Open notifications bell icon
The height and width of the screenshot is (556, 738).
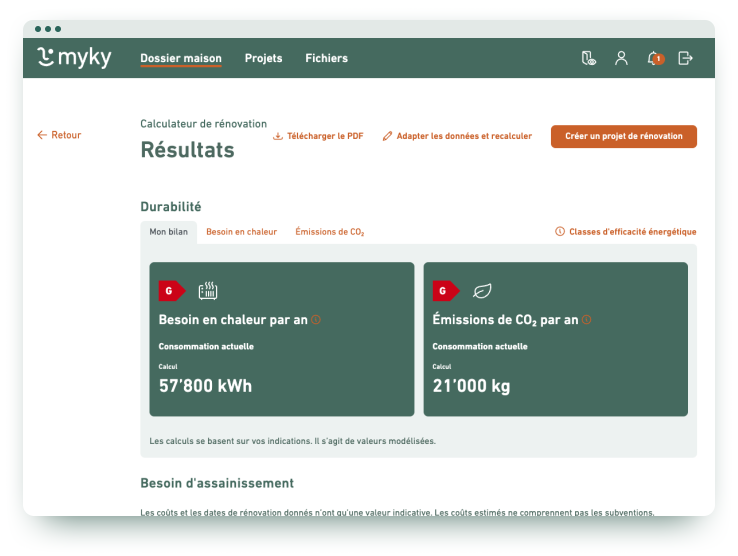point(655,58)
